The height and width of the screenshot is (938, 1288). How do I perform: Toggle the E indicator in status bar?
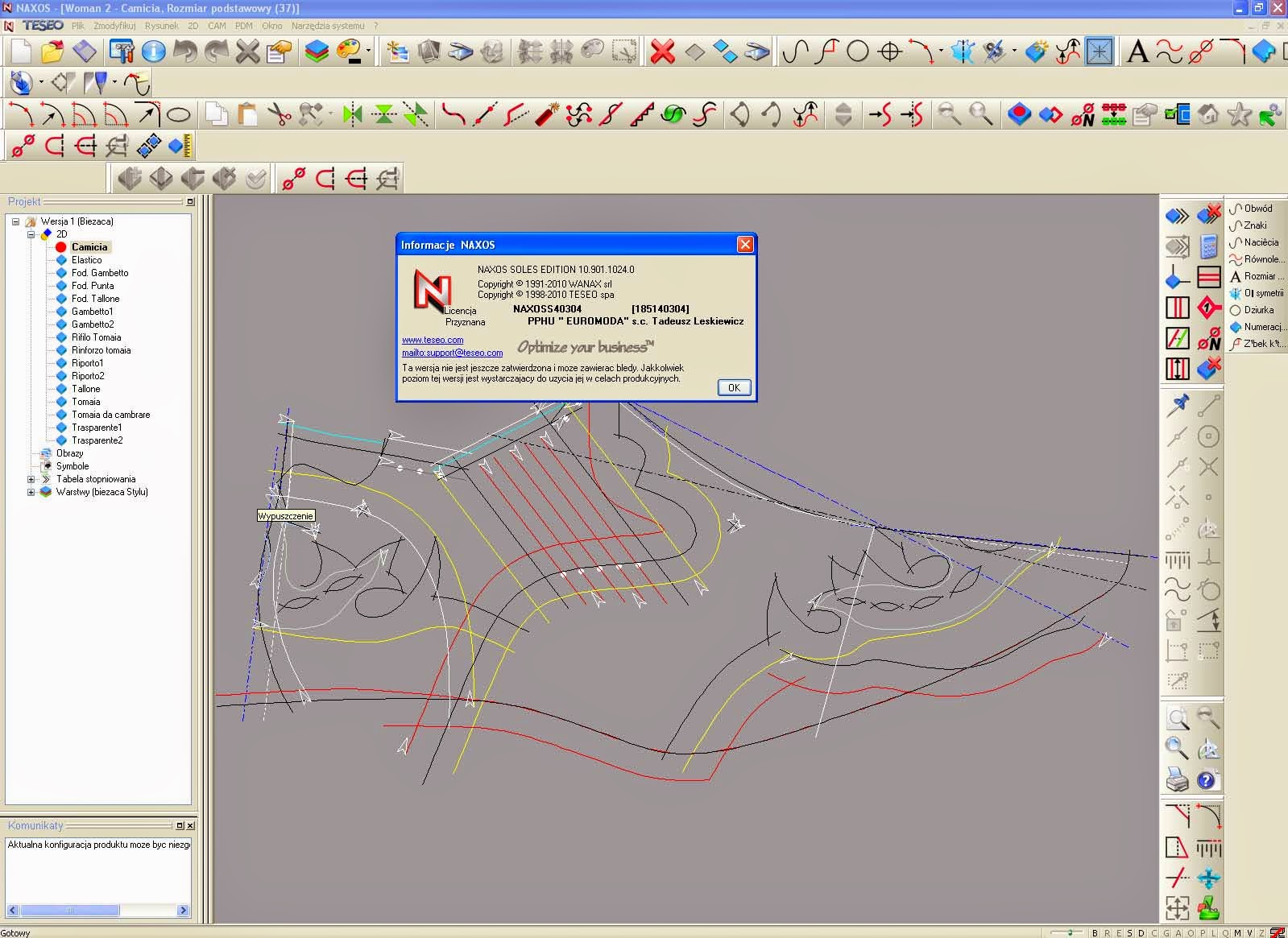[1119, 932]
